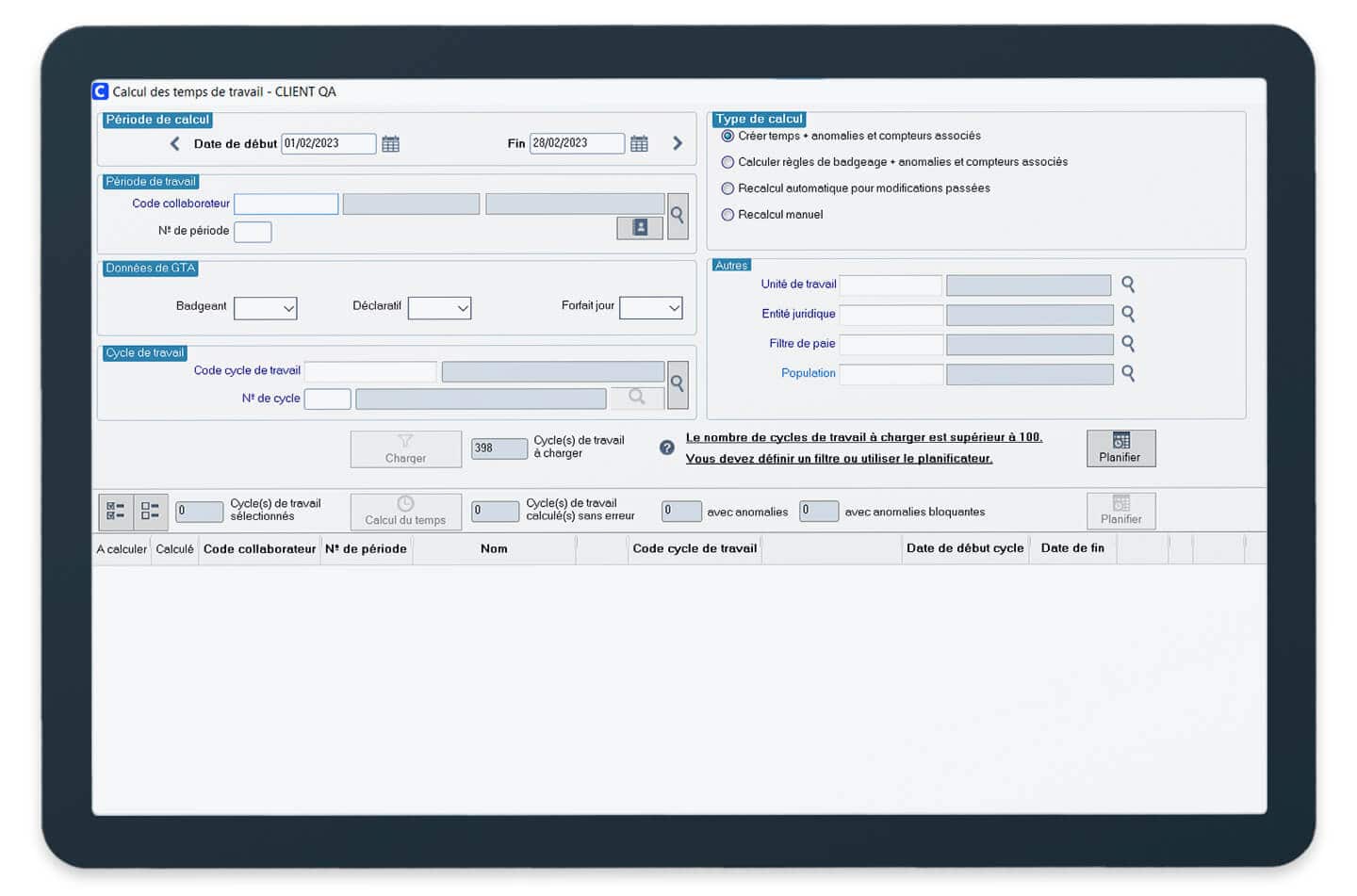Select Recalcul manuel radio option
Viewport: 1357px width, 896px height.
click(728, 215)
